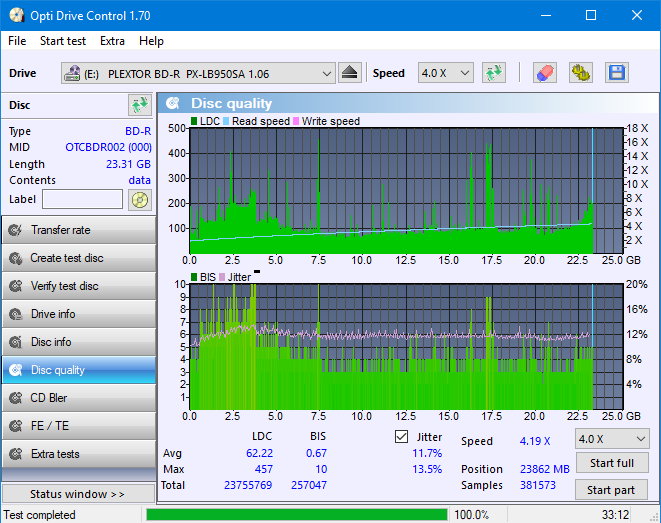Click the Write speed legend swatch
This screenshot has width=661, height=523.
296,121
